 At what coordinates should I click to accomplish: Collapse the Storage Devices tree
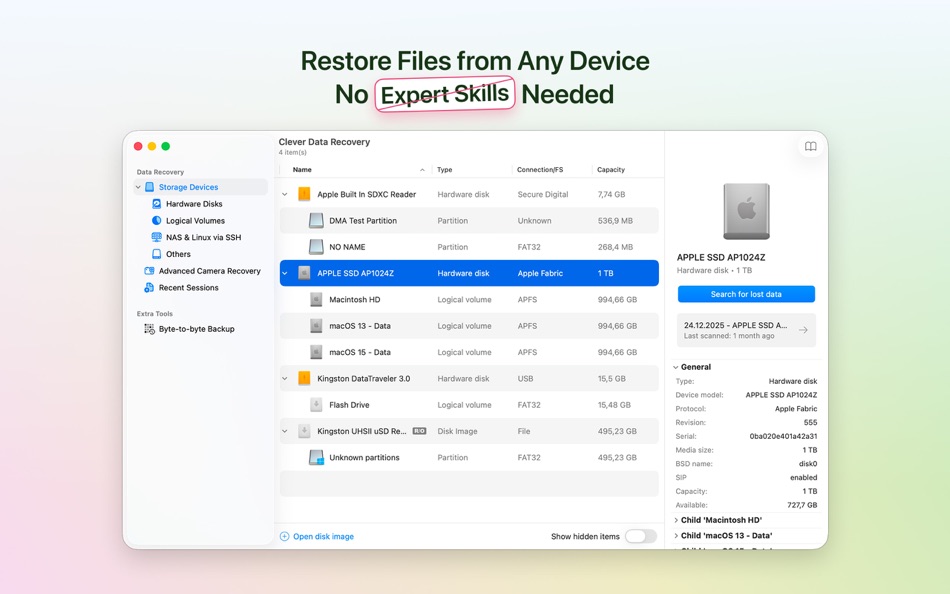[x=140, y=186]
